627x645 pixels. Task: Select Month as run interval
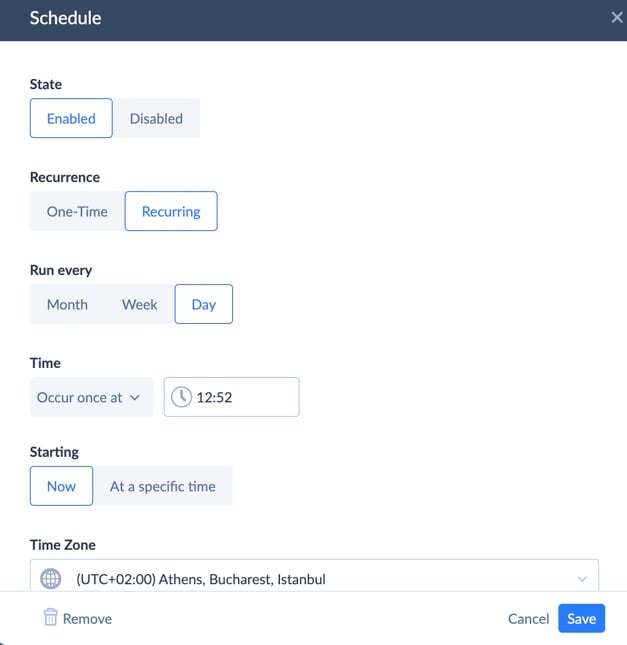(x=67, y=304)
